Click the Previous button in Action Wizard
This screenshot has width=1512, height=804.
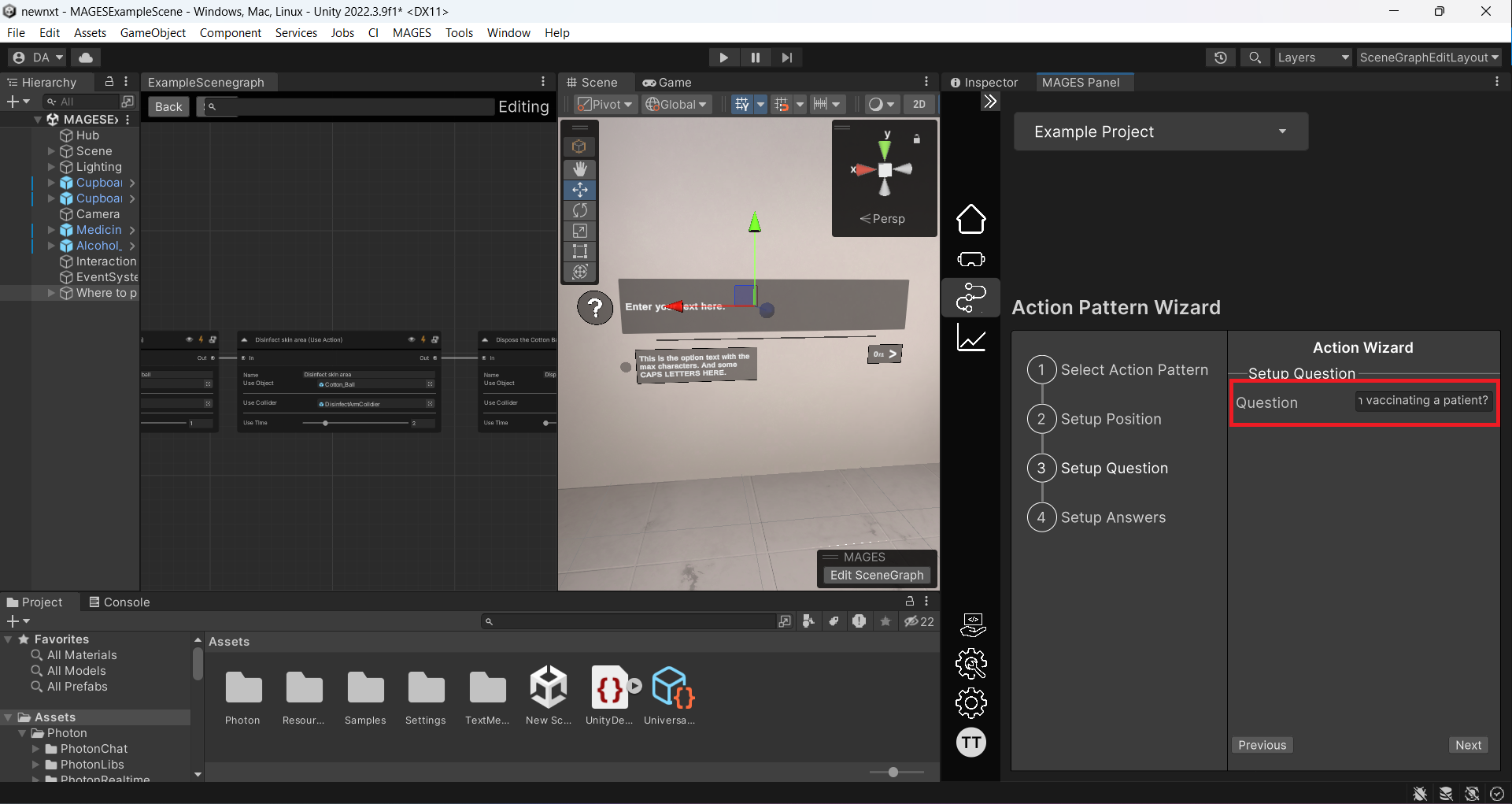pos(1262,745)
